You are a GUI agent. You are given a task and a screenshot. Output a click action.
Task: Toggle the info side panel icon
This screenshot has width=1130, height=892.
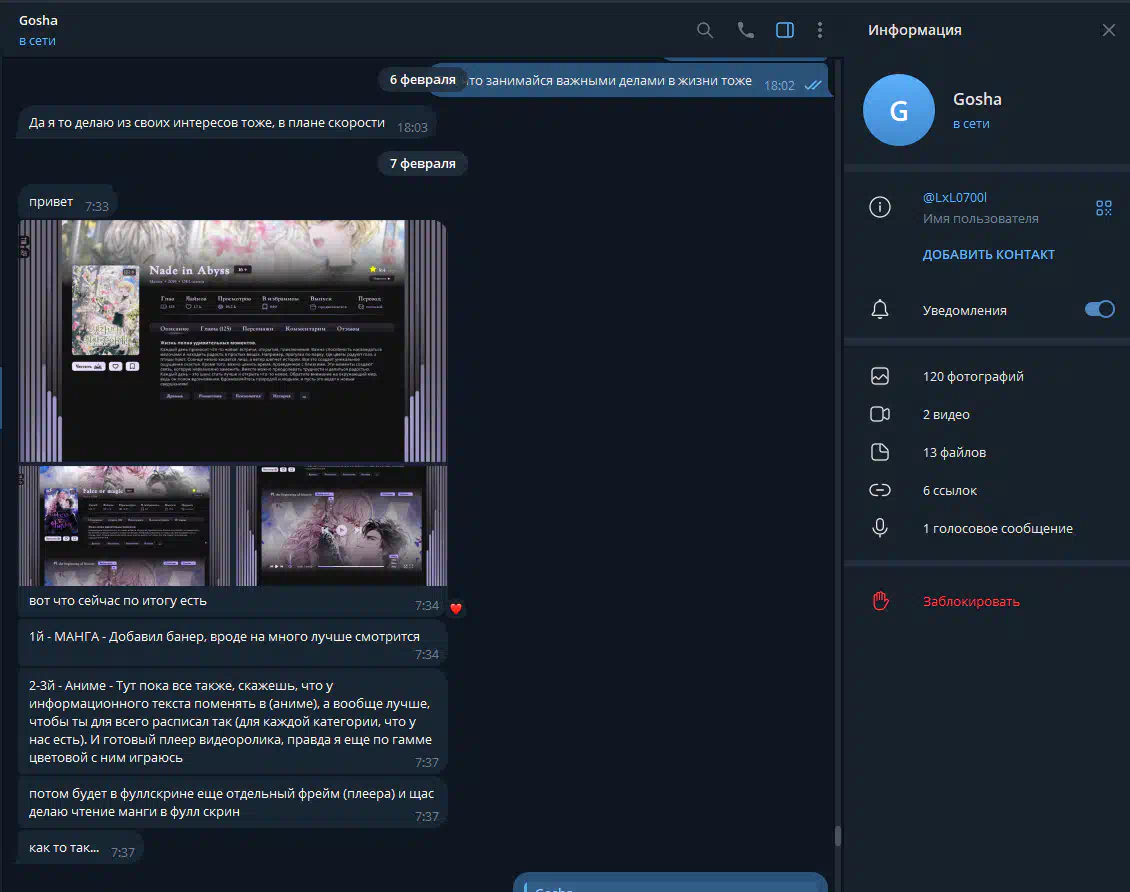coord(785,30)
